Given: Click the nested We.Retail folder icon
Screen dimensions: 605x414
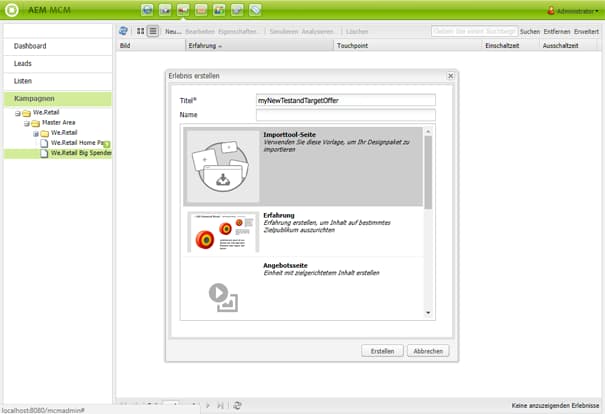Looking at the screenshot, I should (x=44, y=133).
